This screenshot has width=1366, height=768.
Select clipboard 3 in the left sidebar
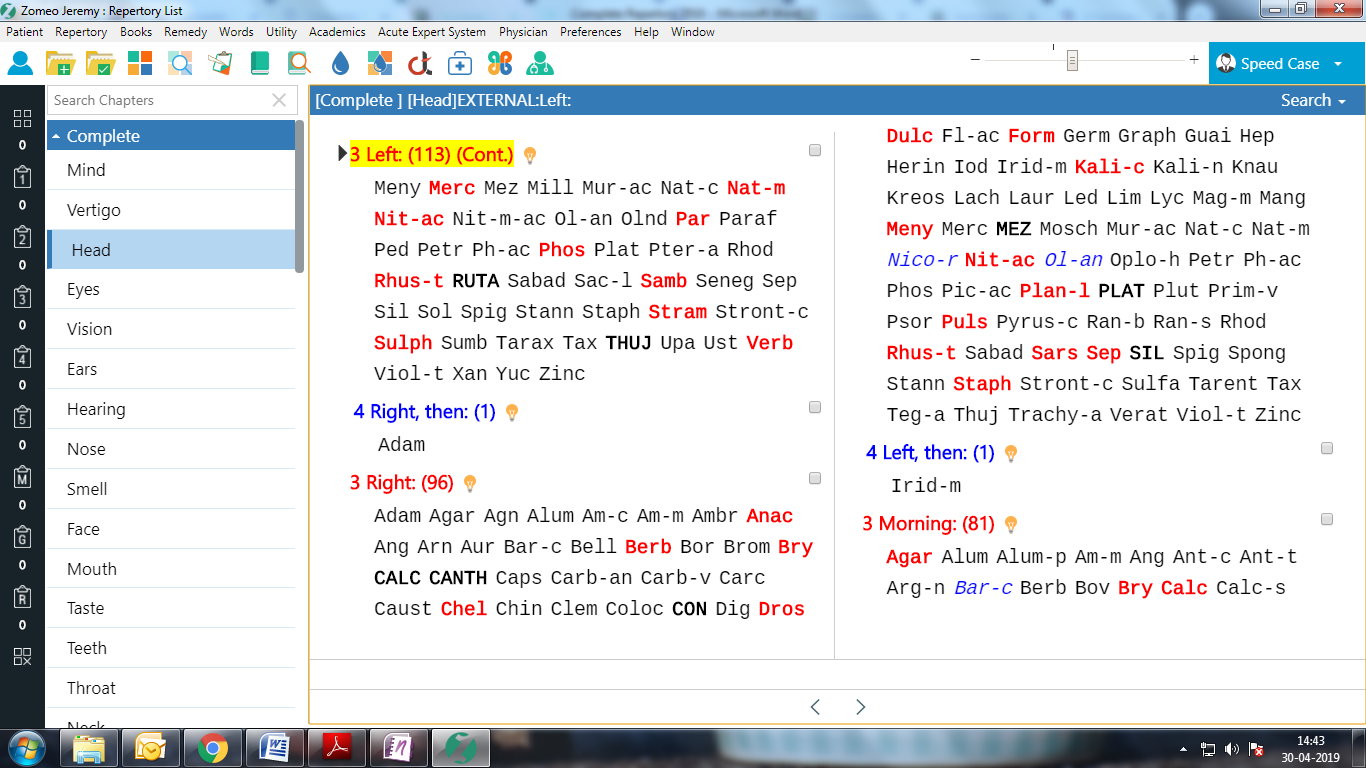[x=22, y=298]
